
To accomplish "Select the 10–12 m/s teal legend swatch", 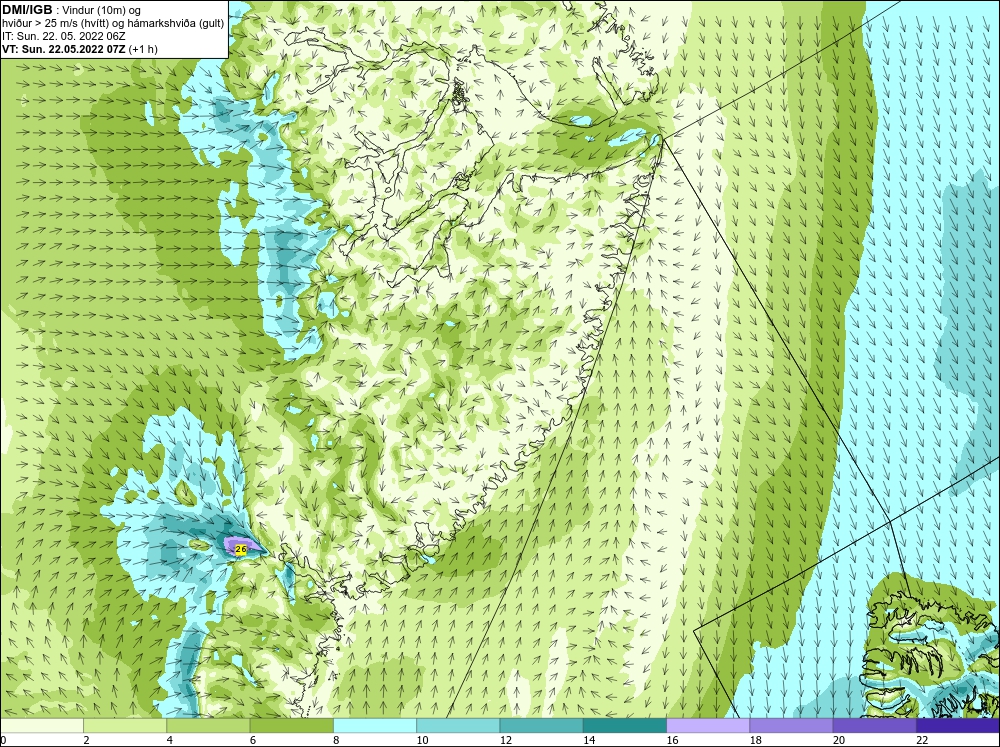I will [x=458, y=725].
